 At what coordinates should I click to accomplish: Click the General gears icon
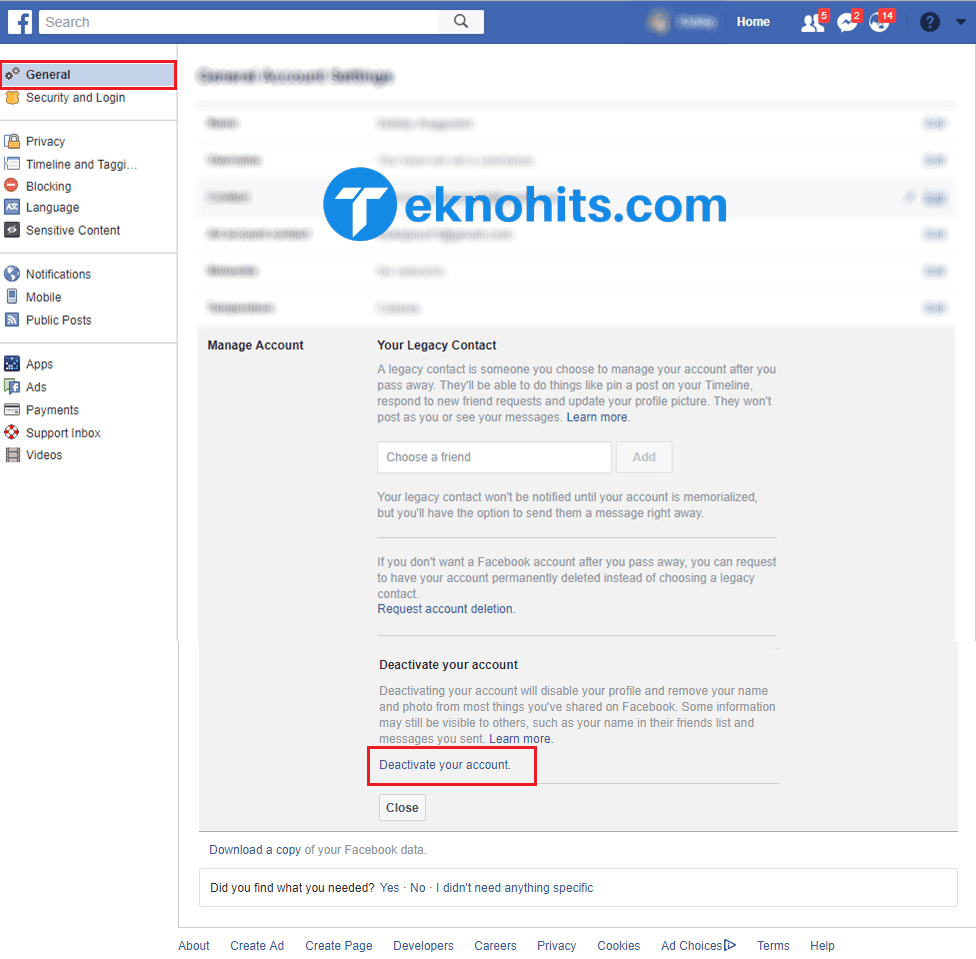12,74
